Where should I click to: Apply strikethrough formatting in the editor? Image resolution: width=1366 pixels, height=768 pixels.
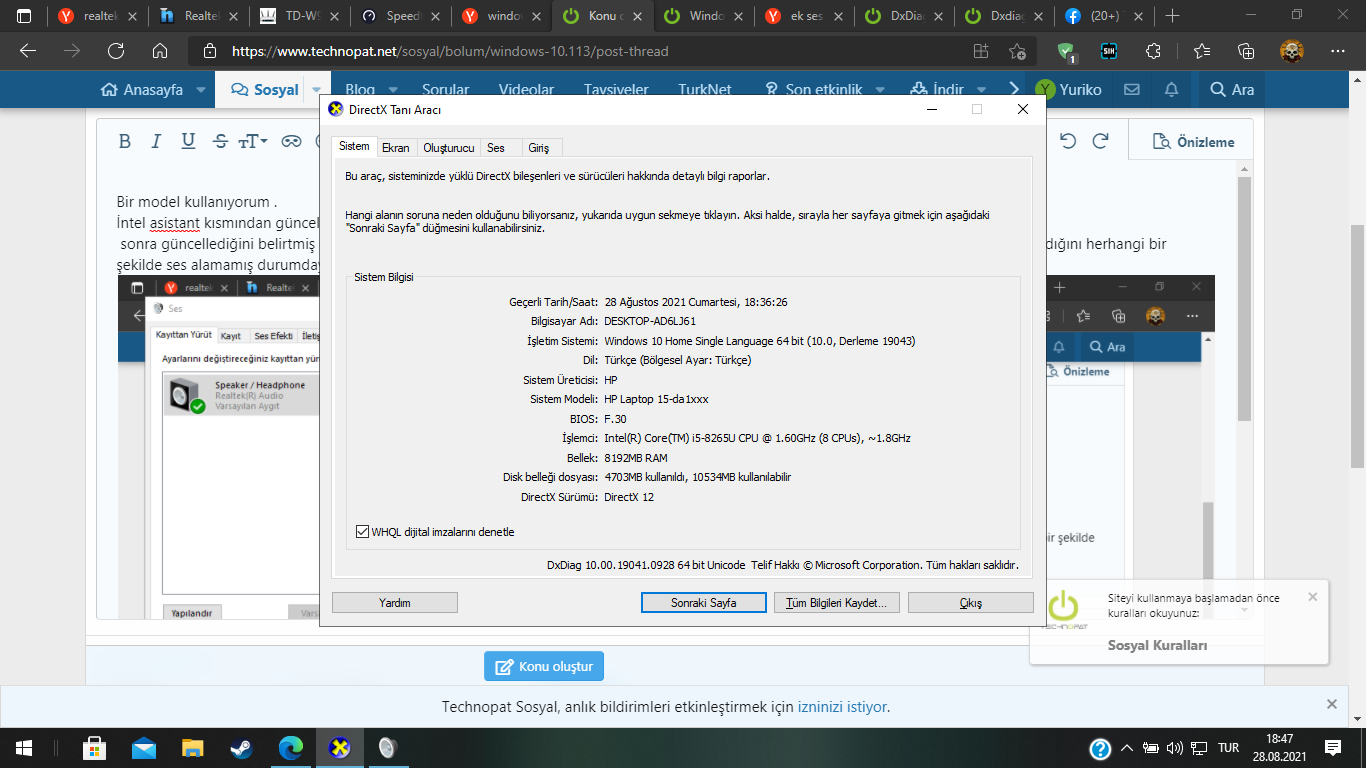(x=220, y=142)
